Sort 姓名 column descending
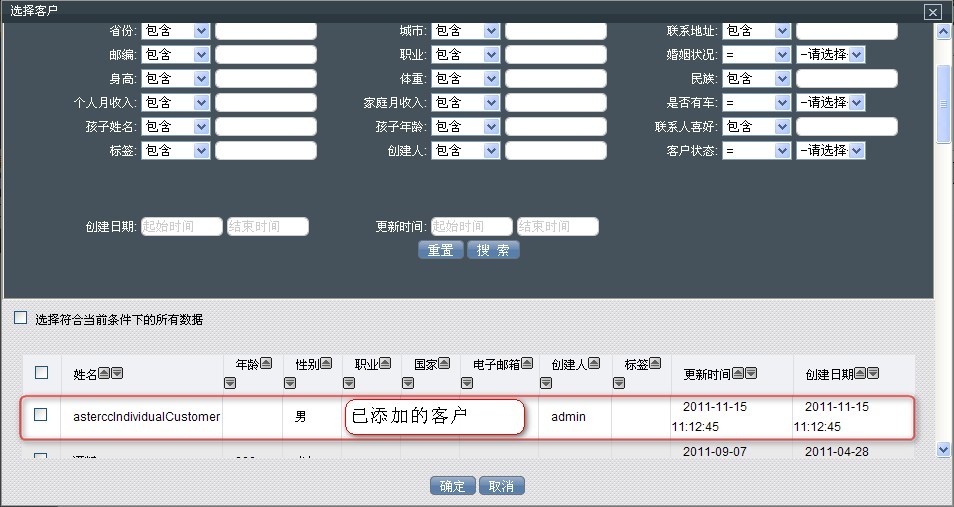The image size is (954, 507). (x=117, y=374)
